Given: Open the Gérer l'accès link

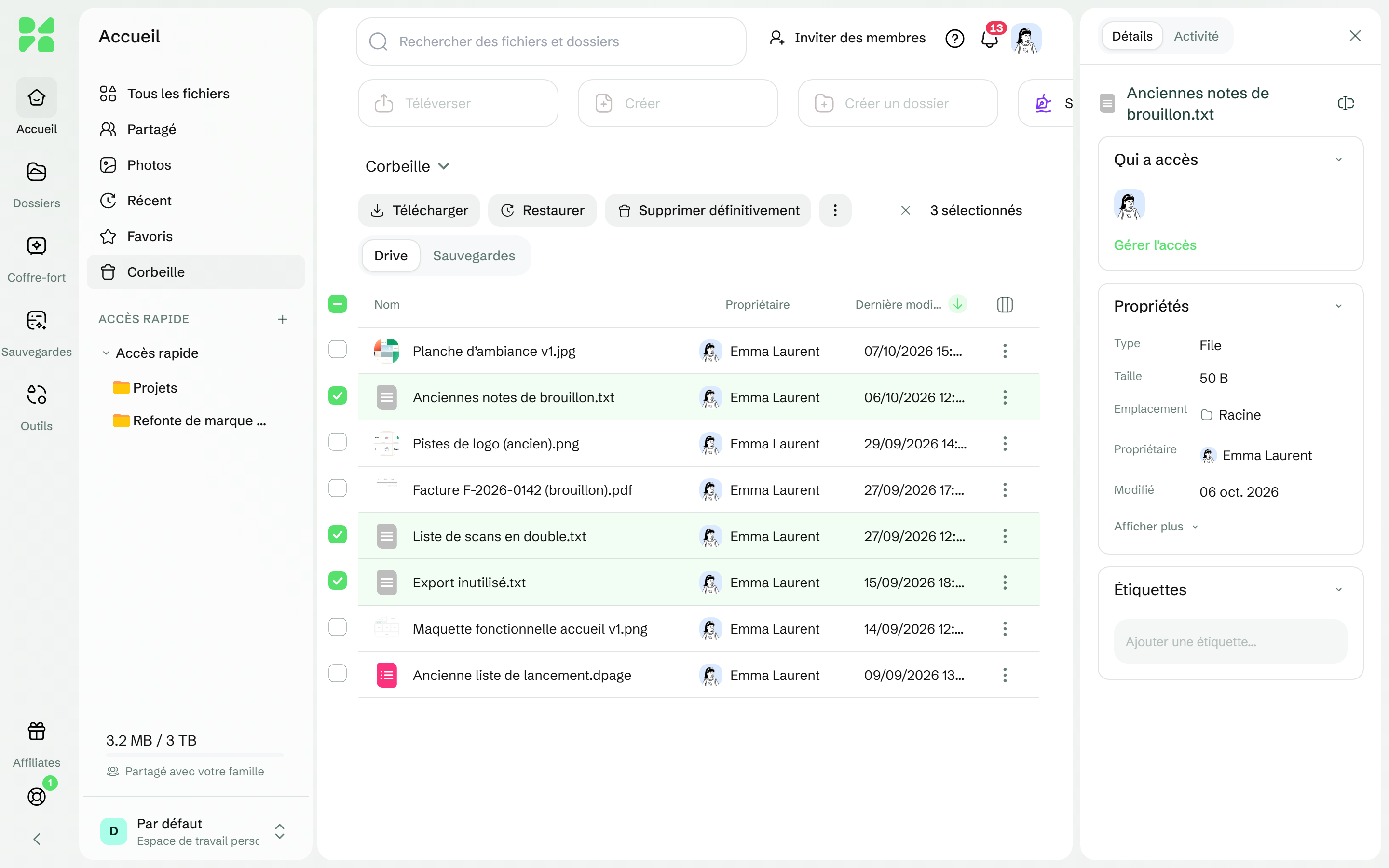Looking at the screenshot, I should click(x=1155, y=245).
